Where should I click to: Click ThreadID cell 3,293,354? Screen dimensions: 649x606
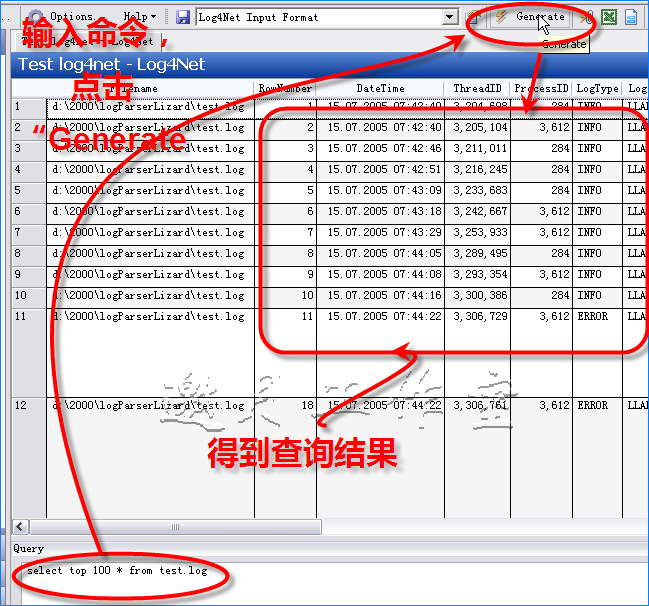[478, 275]
